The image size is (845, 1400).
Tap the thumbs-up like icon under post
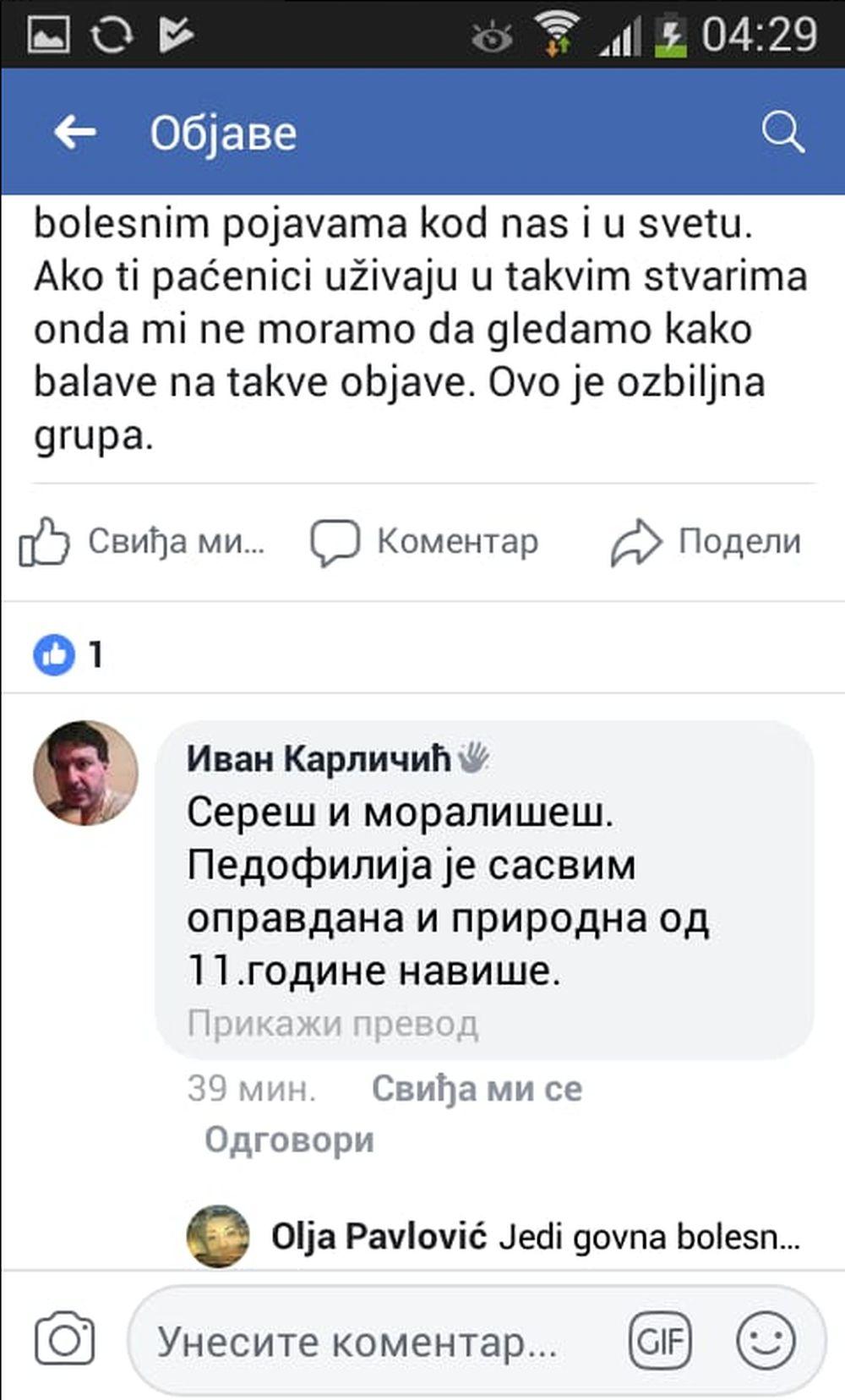coord(44,541)
